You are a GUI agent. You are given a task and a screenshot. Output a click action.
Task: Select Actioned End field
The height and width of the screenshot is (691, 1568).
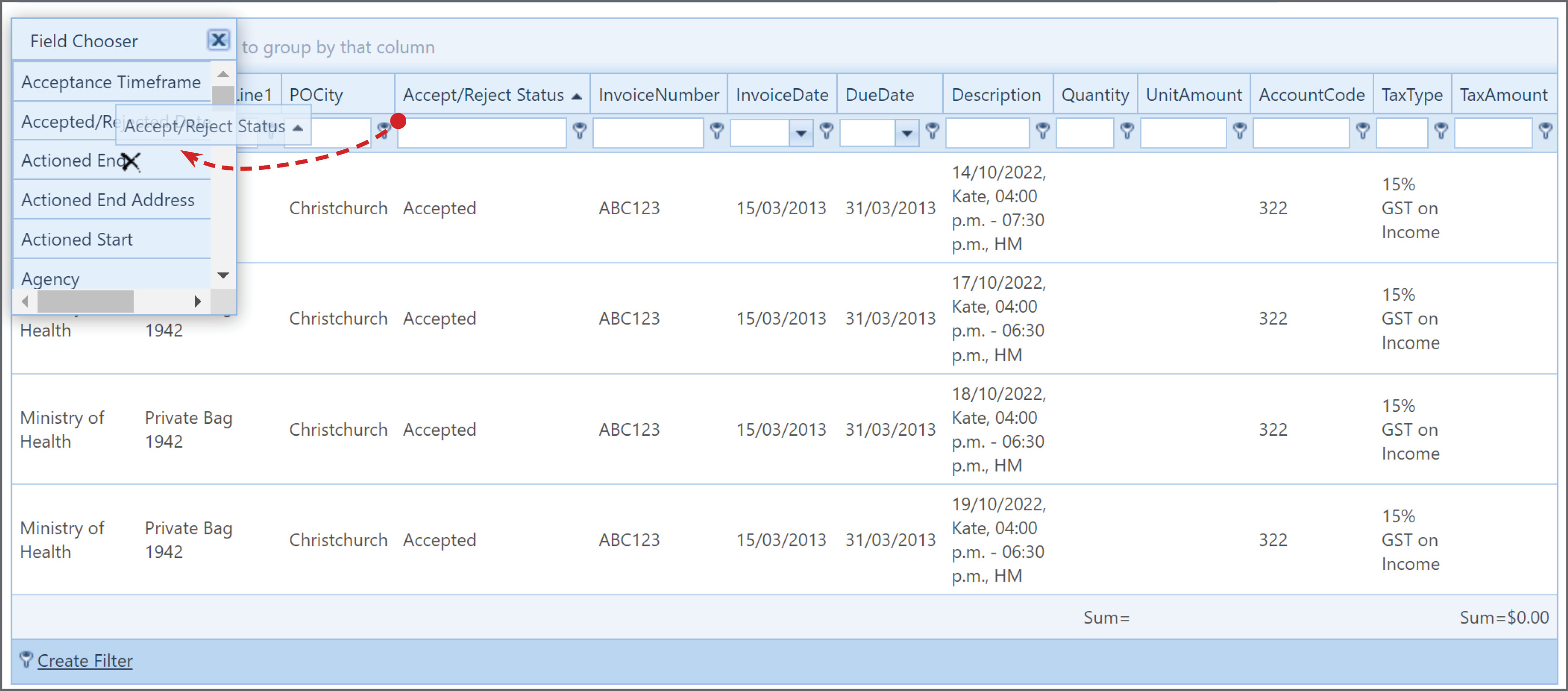point(112,160)
